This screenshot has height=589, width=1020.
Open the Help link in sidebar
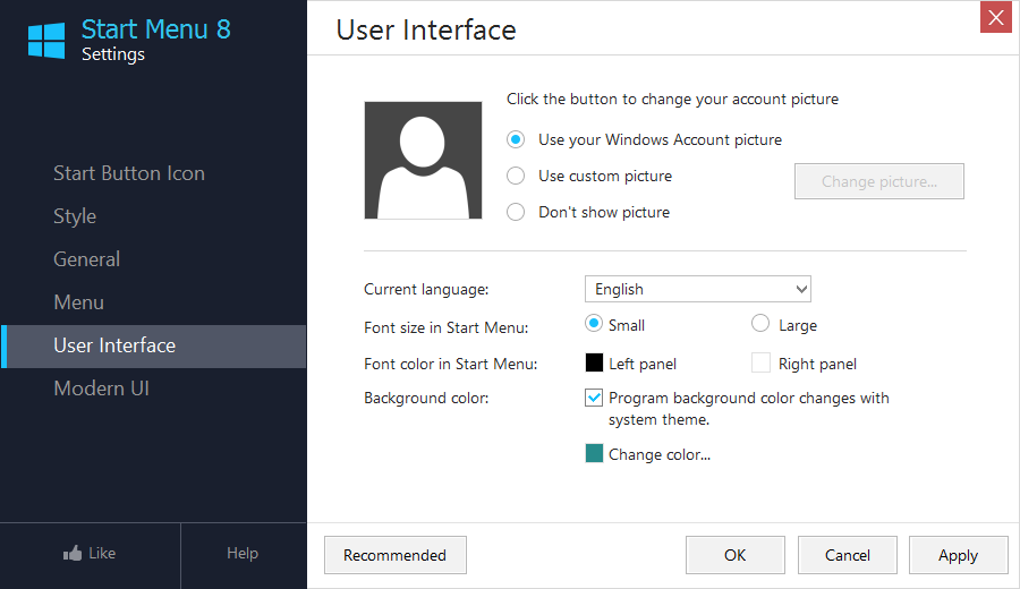click(x=242, y=553)
